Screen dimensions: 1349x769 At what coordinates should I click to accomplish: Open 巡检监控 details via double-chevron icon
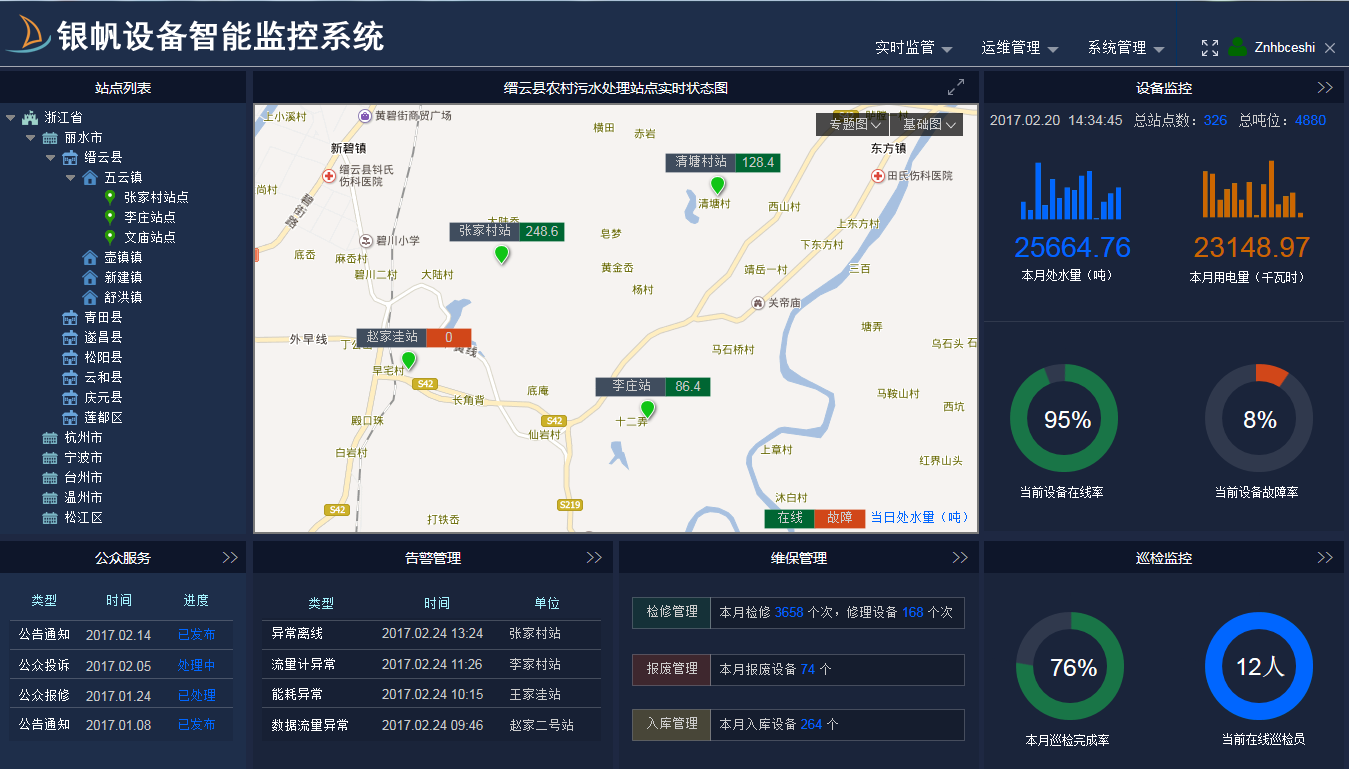pos(1325,558)
